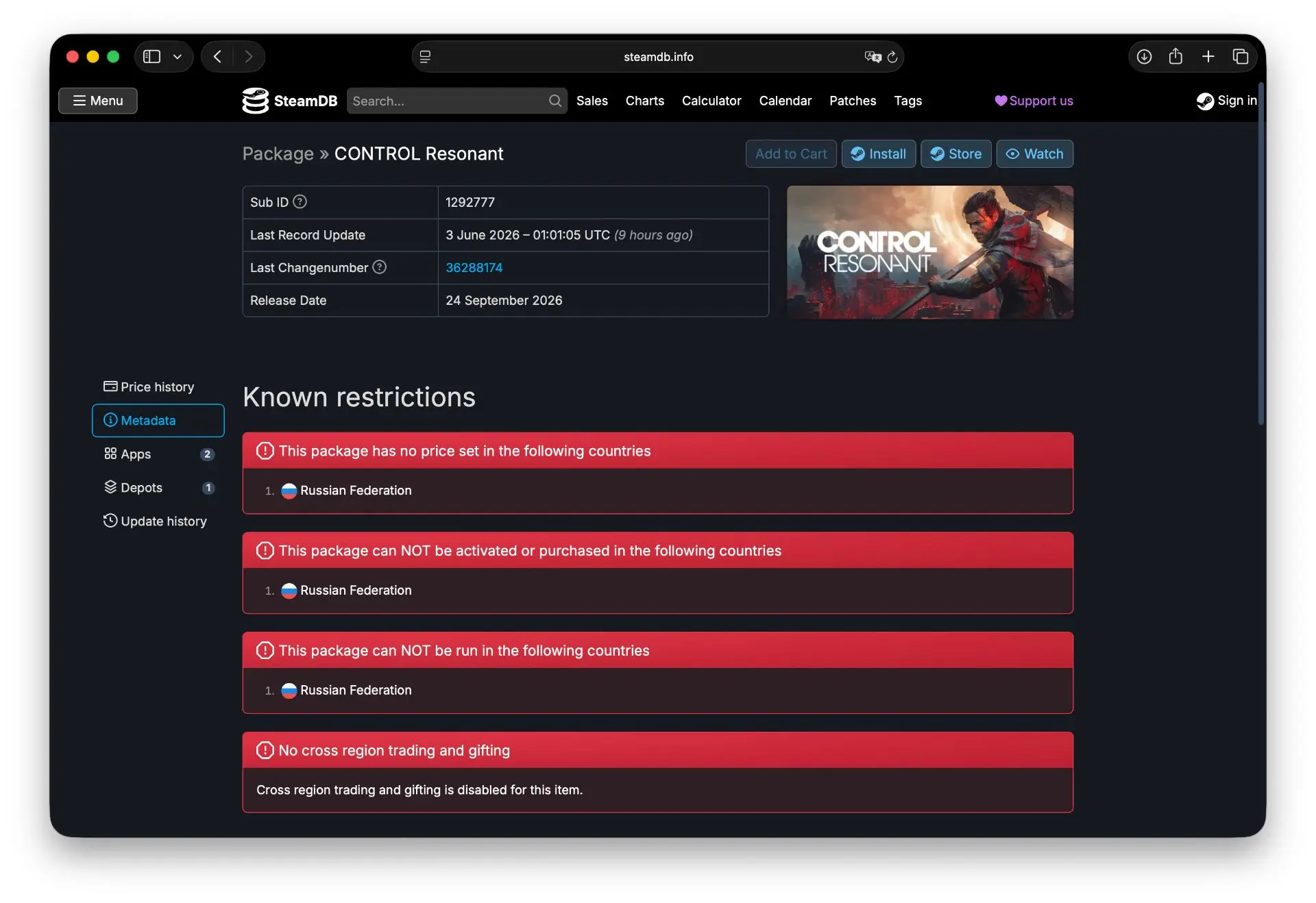Click the cannot be activated warning header

tap(658, 551)
